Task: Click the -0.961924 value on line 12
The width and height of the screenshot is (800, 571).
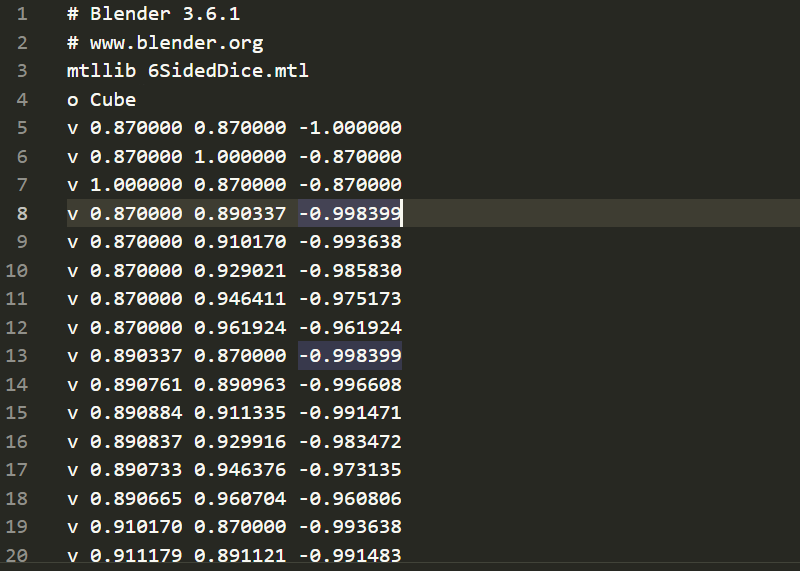Action: (349, 327)
